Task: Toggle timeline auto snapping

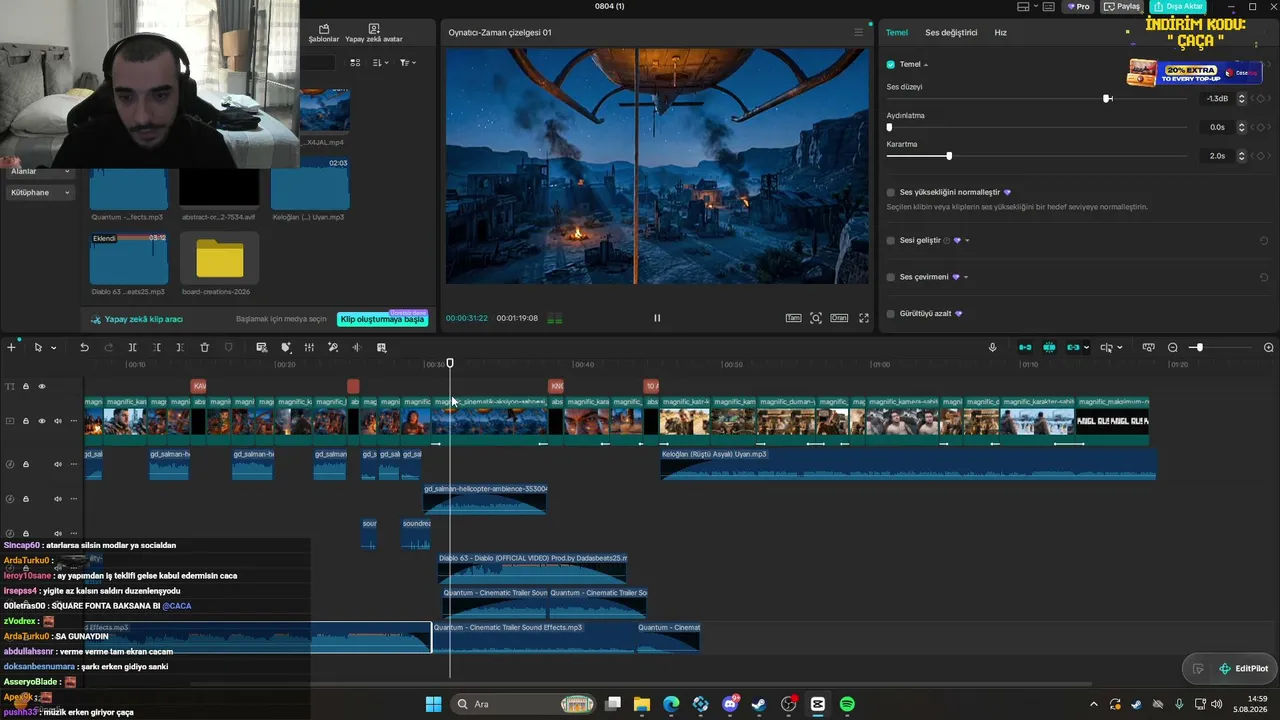Action: click(x=1049, y=347)
